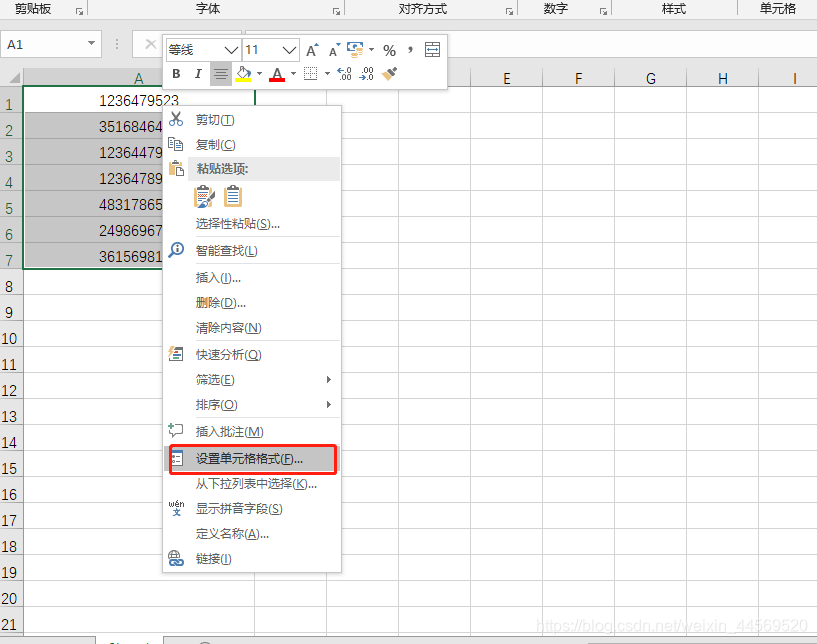Click the formula bar cancel X
The height and width of the screenshot is (644, 817).
pos(150,44)
